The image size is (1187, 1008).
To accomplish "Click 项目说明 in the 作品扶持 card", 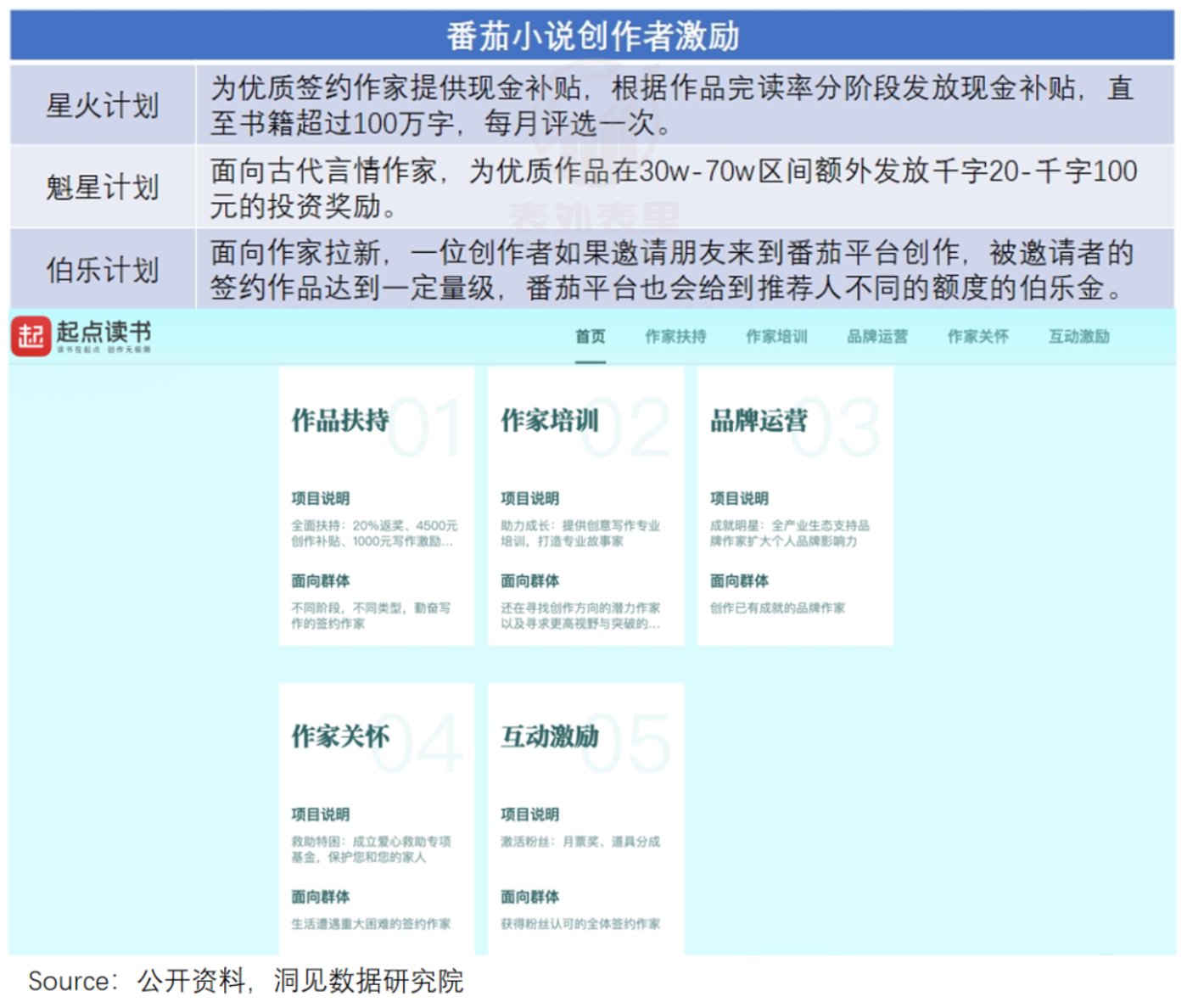I will tap(321, 498).
